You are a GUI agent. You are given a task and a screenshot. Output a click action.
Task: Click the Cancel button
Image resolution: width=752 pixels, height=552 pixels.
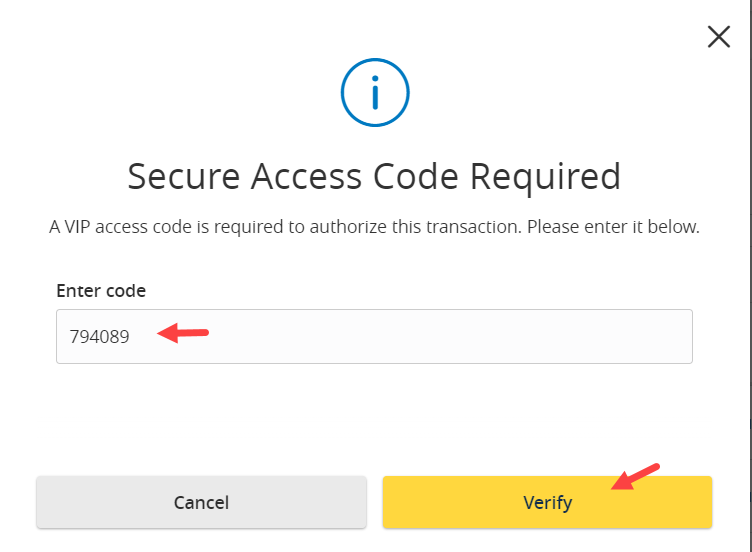point(201,502)
